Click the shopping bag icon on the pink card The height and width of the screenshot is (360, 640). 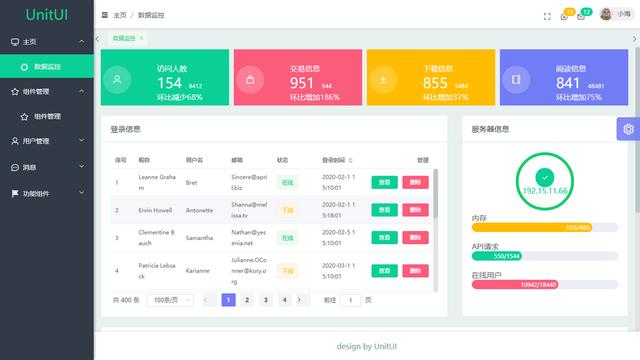click(250, 80)
